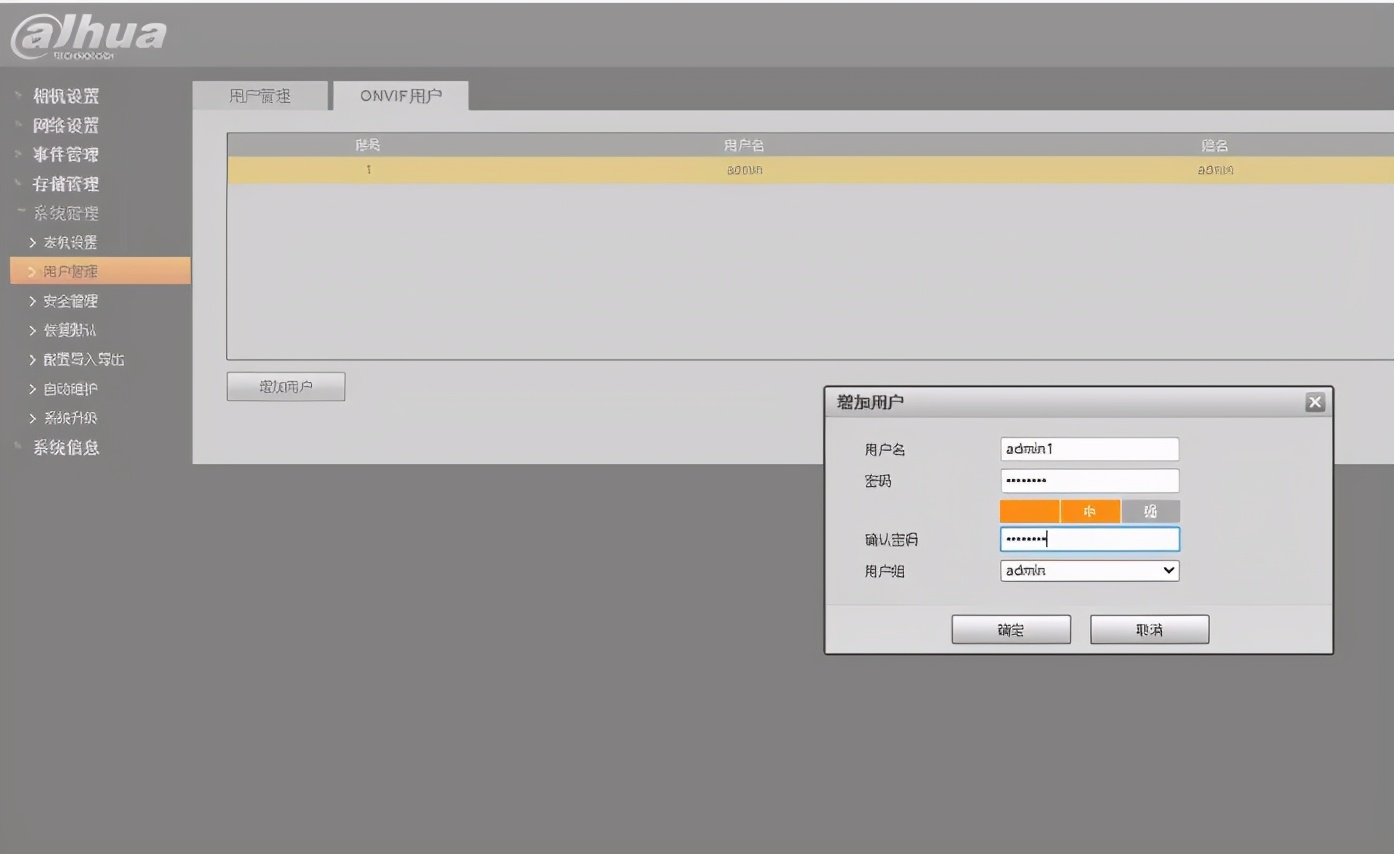The height and width of the screenshot is (854, 1394).
Task: Click the 强 password strength segment
Action: click(1151, 512)
